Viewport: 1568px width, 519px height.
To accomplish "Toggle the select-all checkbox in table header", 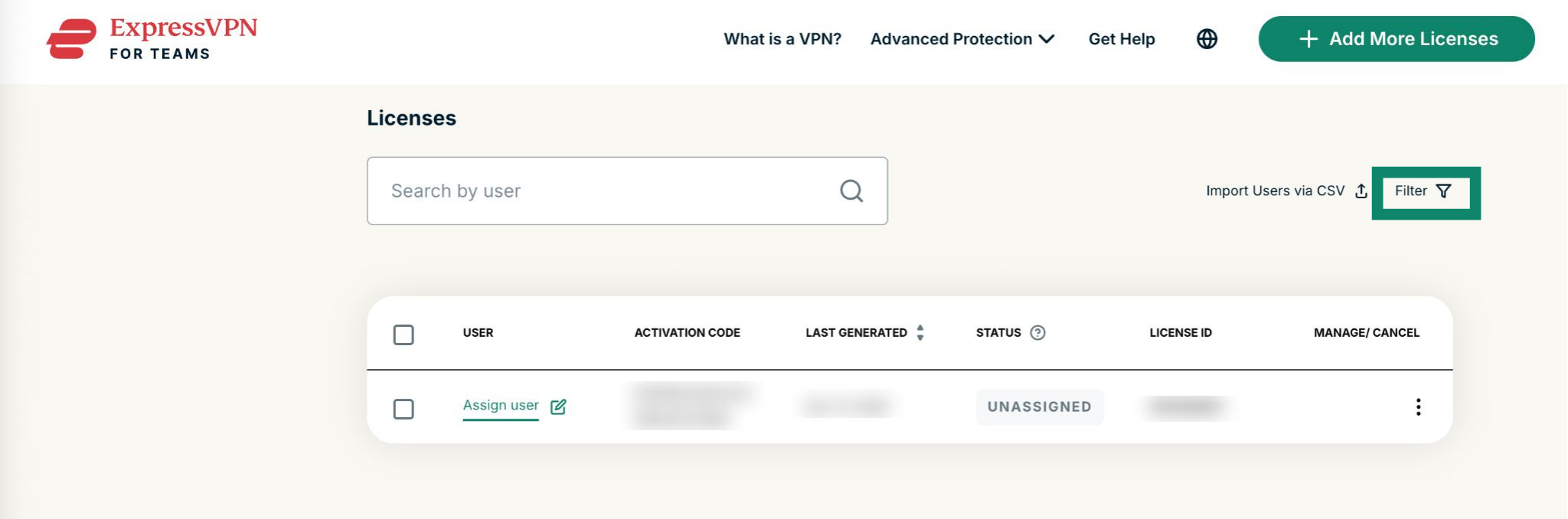I will pyautogui.click(x=403, y=335).
